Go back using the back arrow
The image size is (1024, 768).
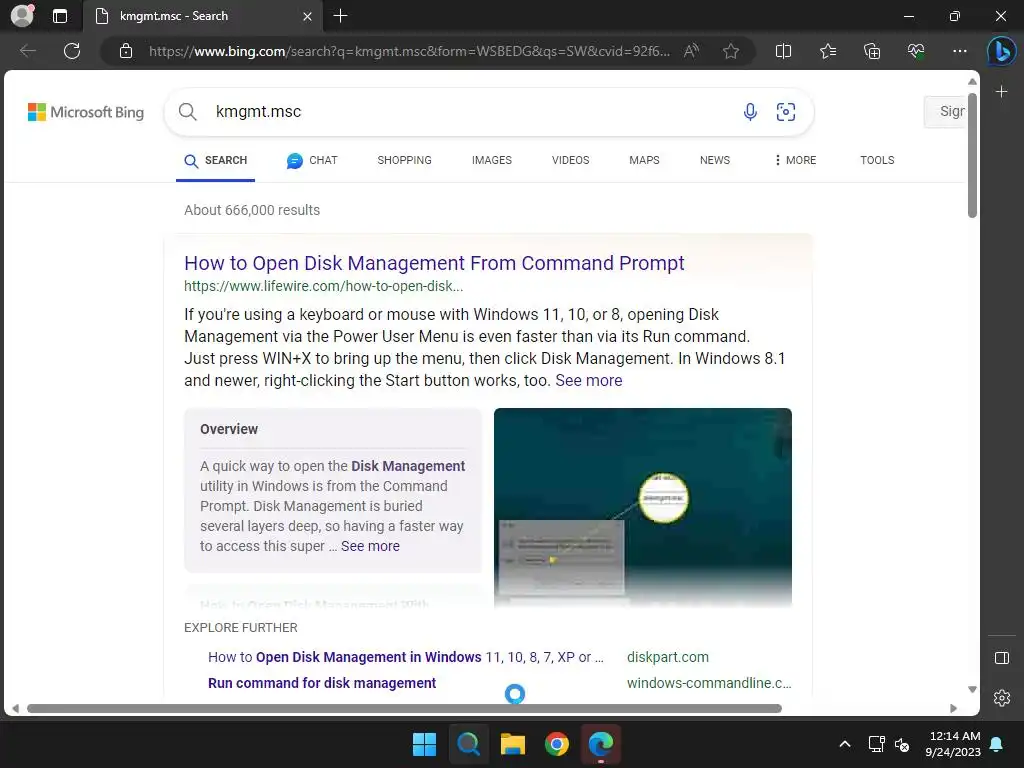point(27,51)
